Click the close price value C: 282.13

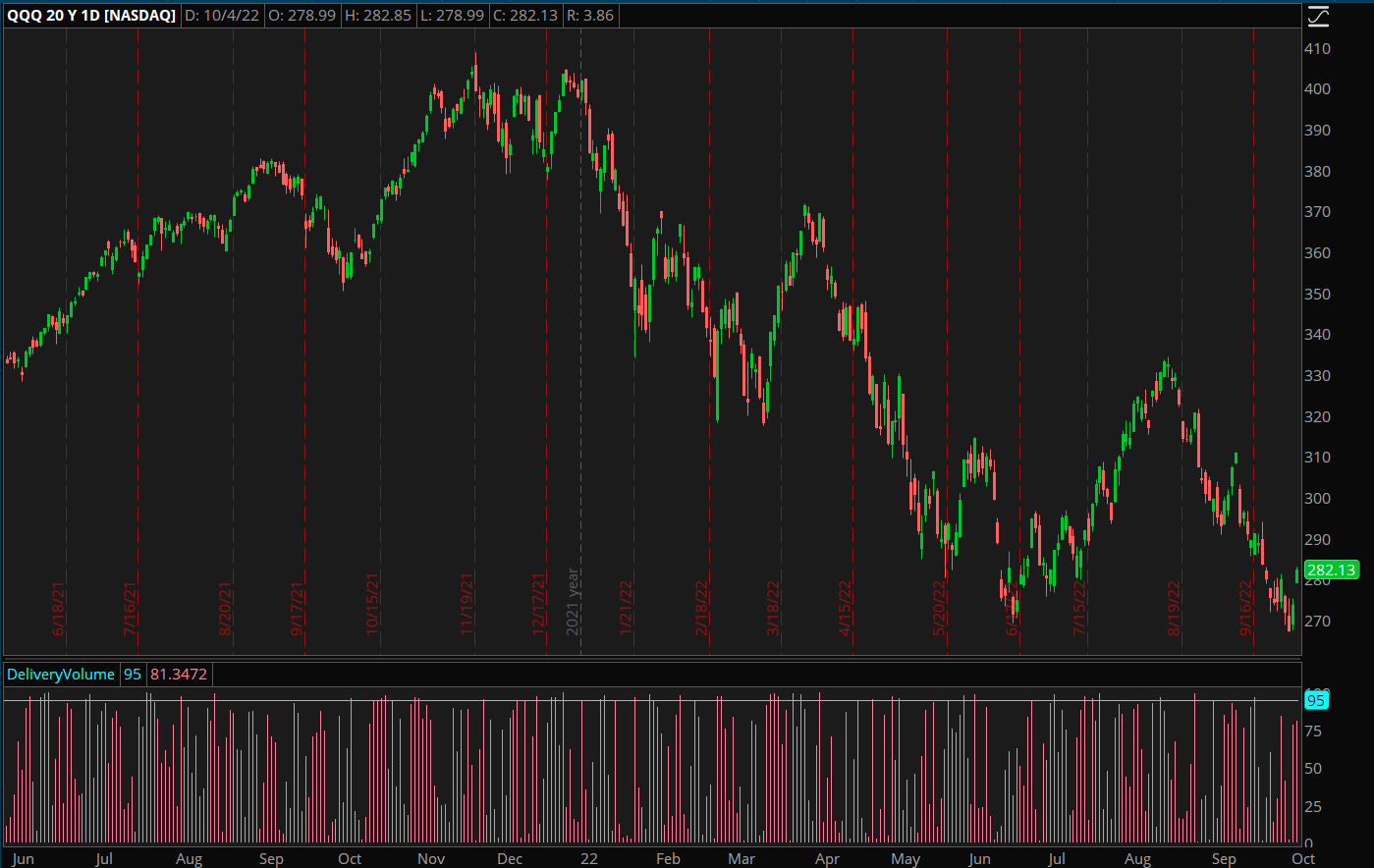526,16
